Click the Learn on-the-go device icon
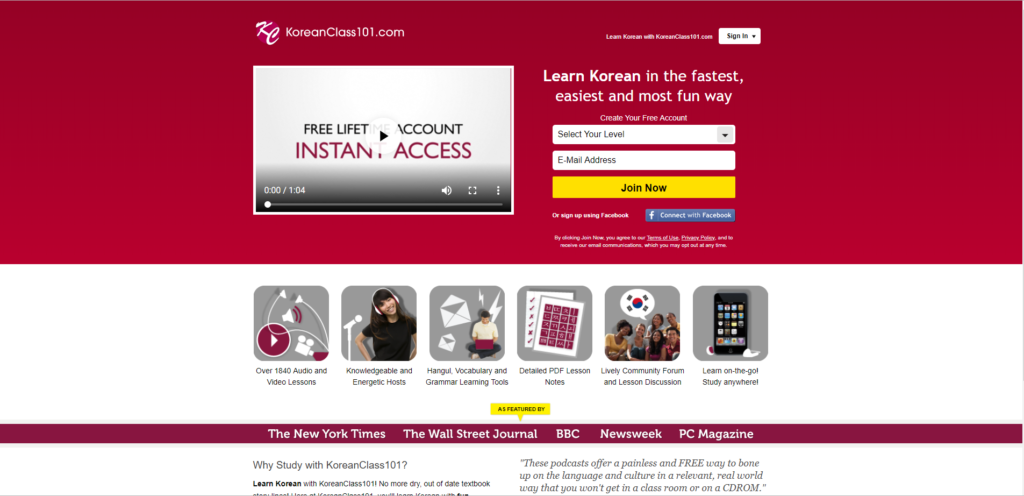The width and height of the screenshot is (1024, 496). (x=730, y=323)
